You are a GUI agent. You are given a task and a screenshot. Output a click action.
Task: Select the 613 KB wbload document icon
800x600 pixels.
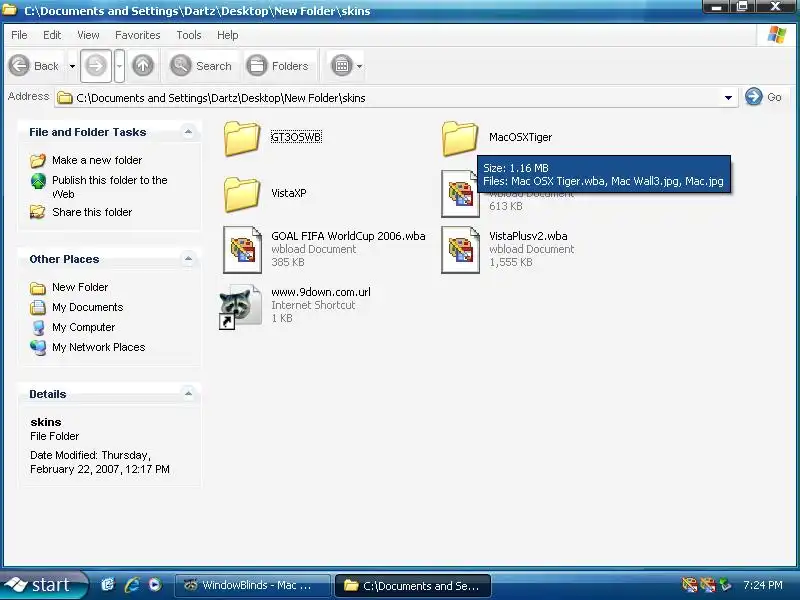click(x=459, y=194)
